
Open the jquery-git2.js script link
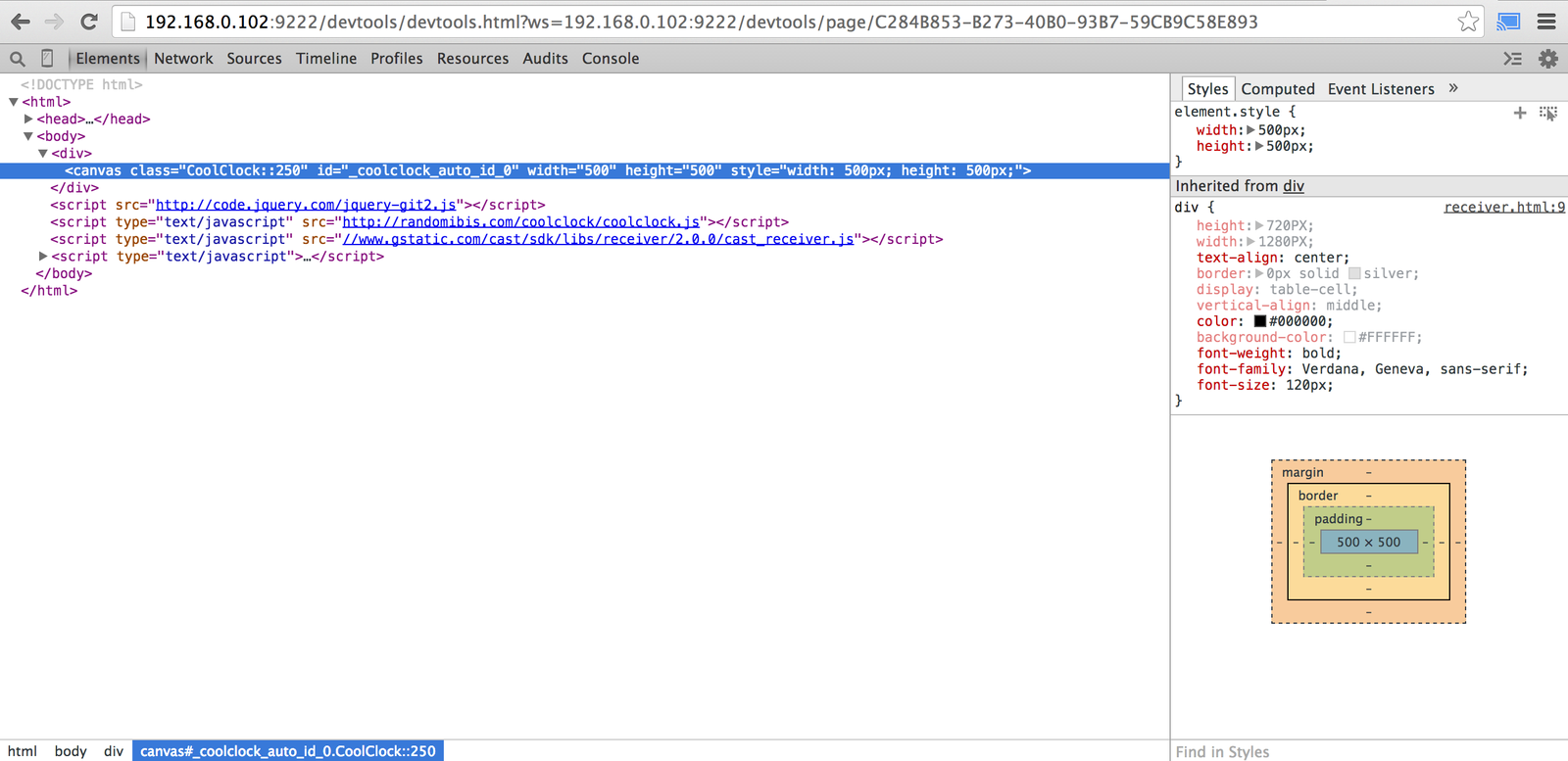point(306,205)
